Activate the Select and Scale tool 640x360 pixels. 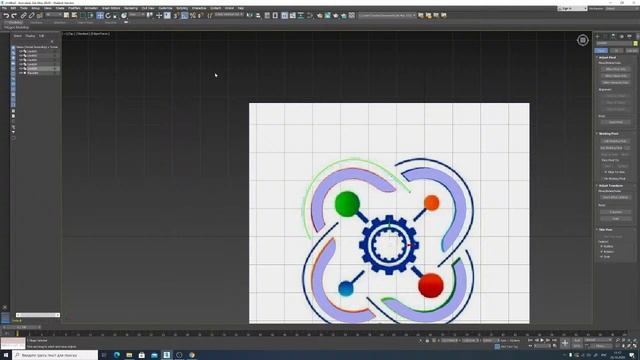(x=116, y=16)
